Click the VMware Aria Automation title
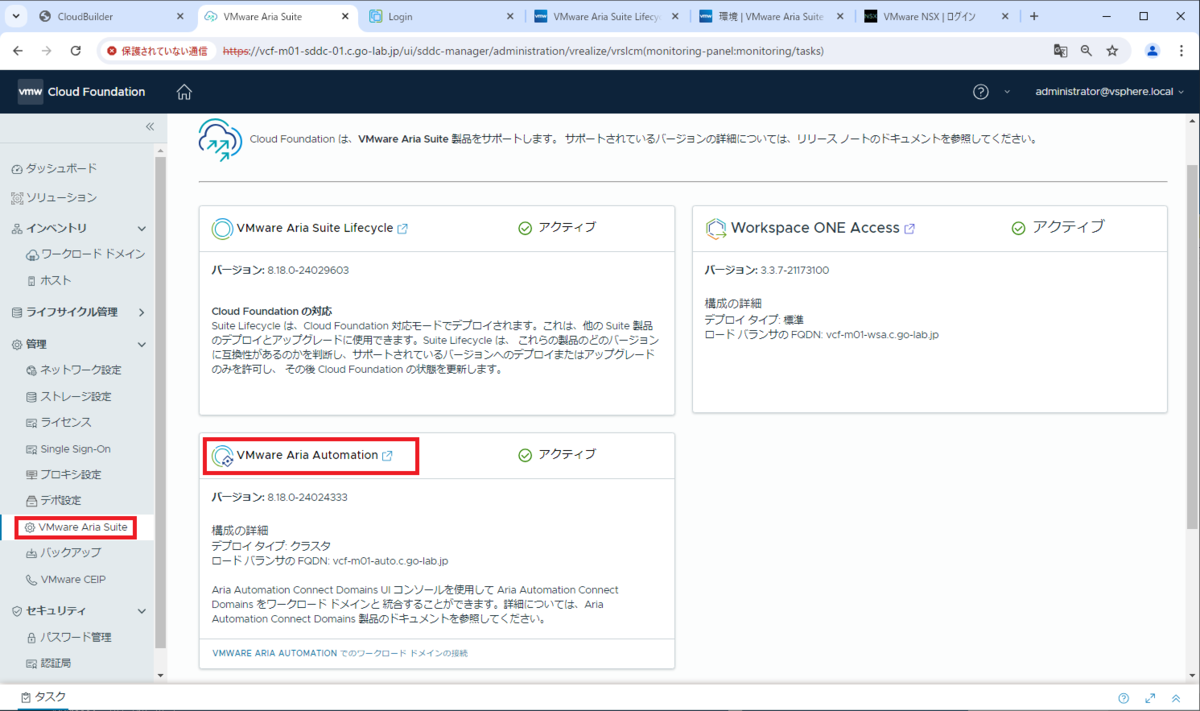This screenshot has width=1200, height=711. point(307,455)
